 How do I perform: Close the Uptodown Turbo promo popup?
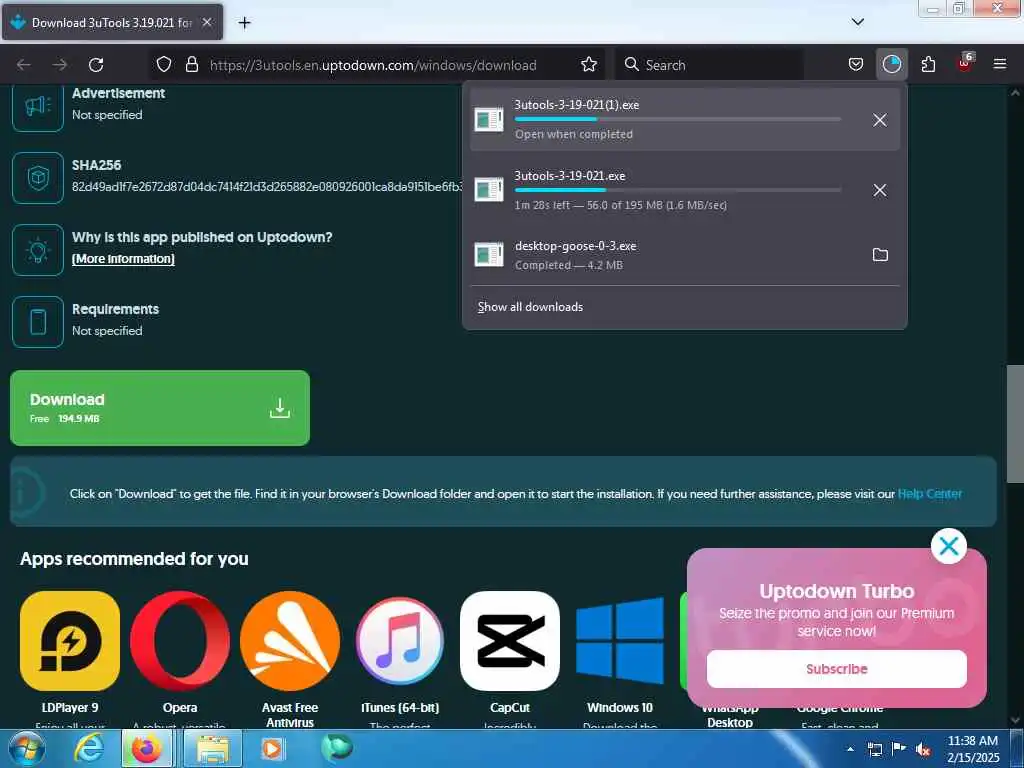pos(948,546)
